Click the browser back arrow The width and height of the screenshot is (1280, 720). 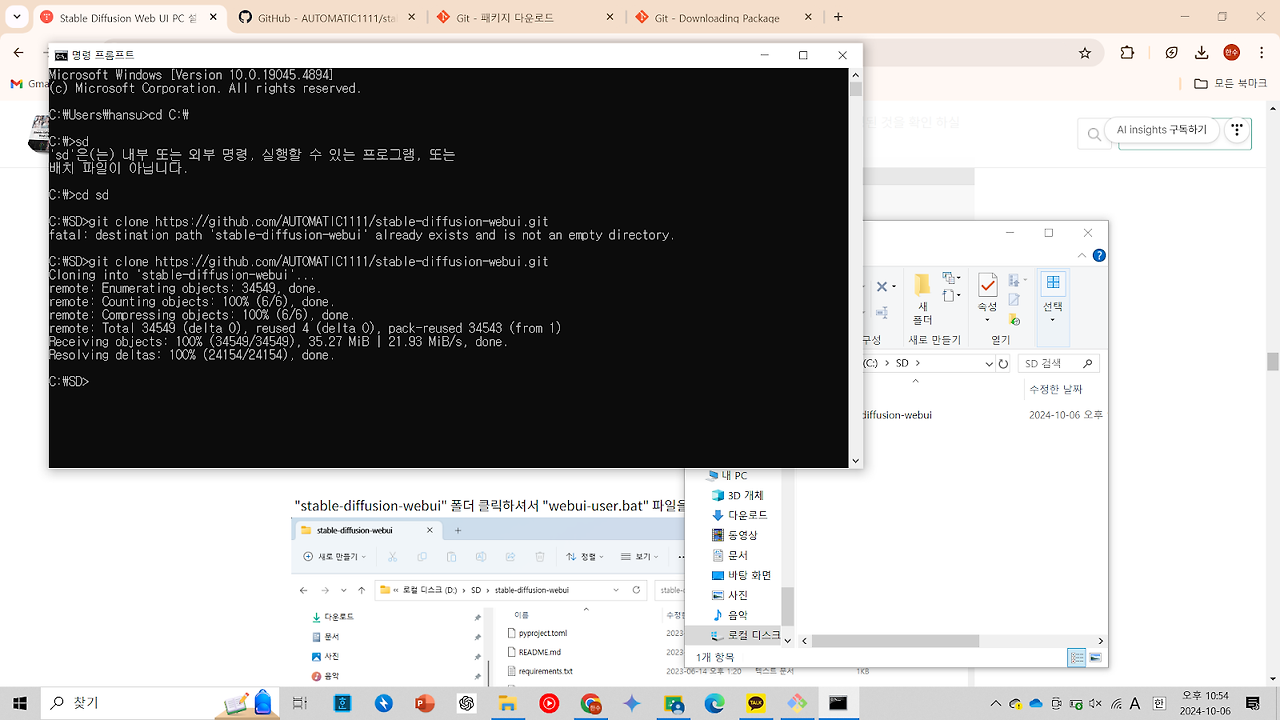coord(19,52)
